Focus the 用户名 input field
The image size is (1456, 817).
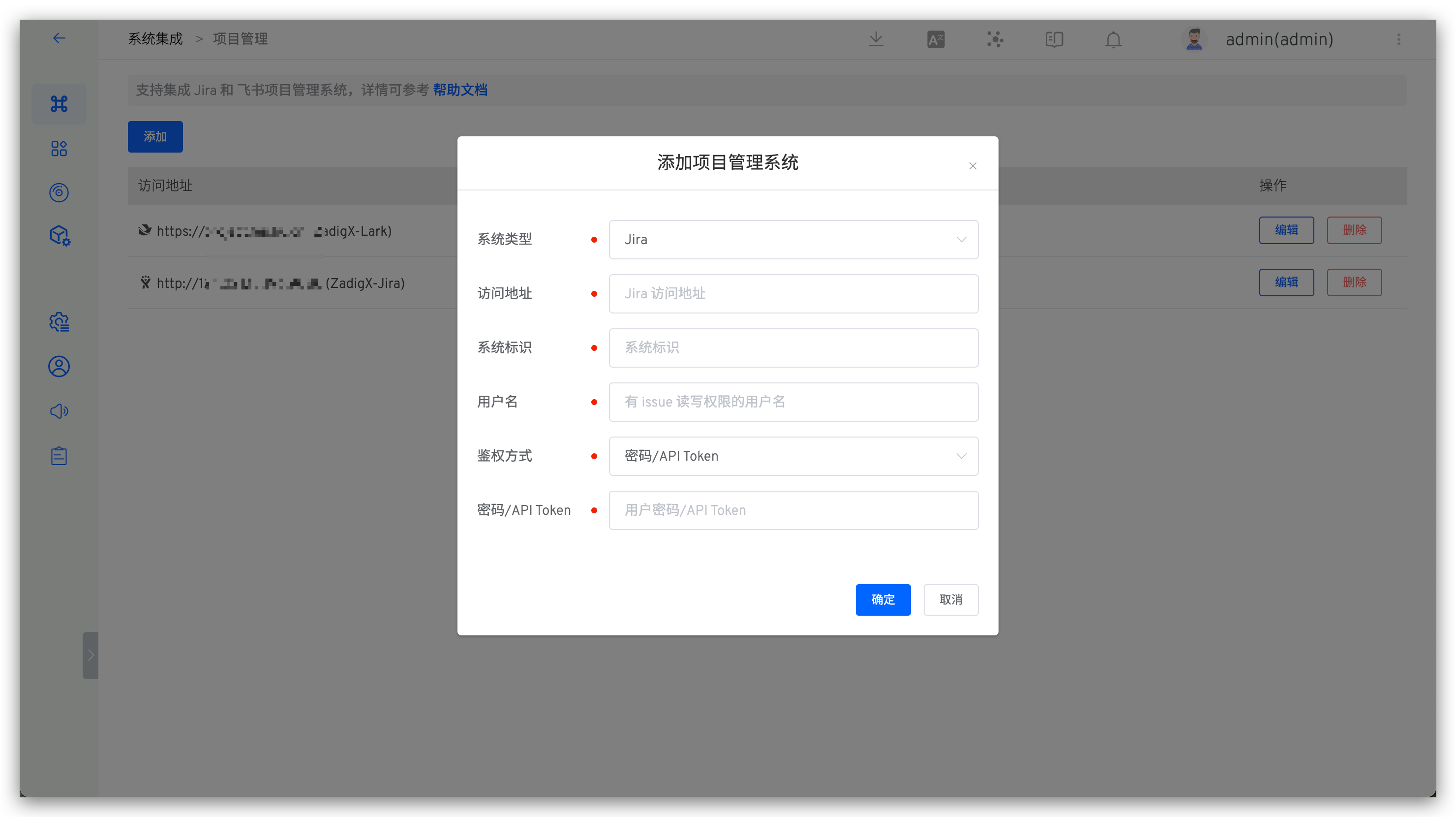coord(793,402)
